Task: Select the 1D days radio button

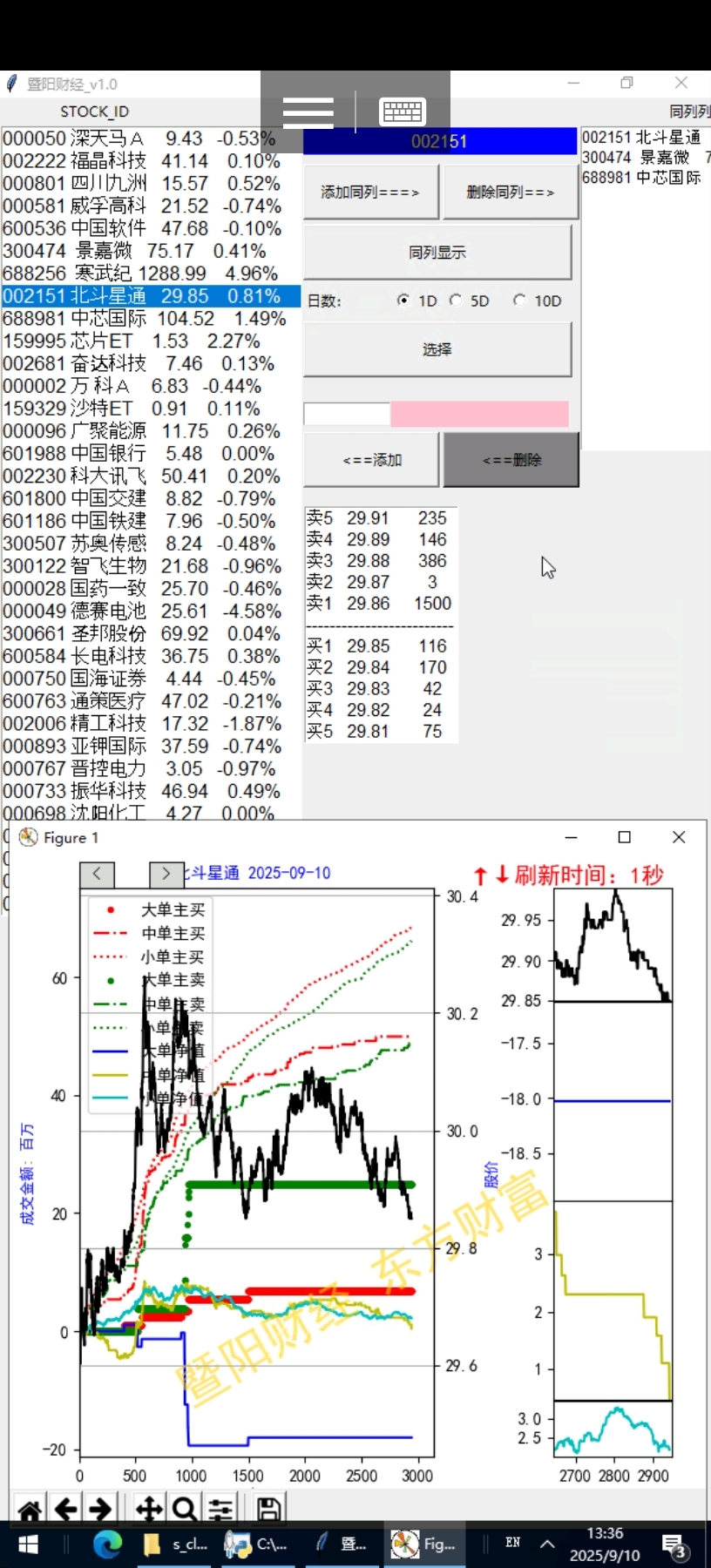Action: point(403,300)
